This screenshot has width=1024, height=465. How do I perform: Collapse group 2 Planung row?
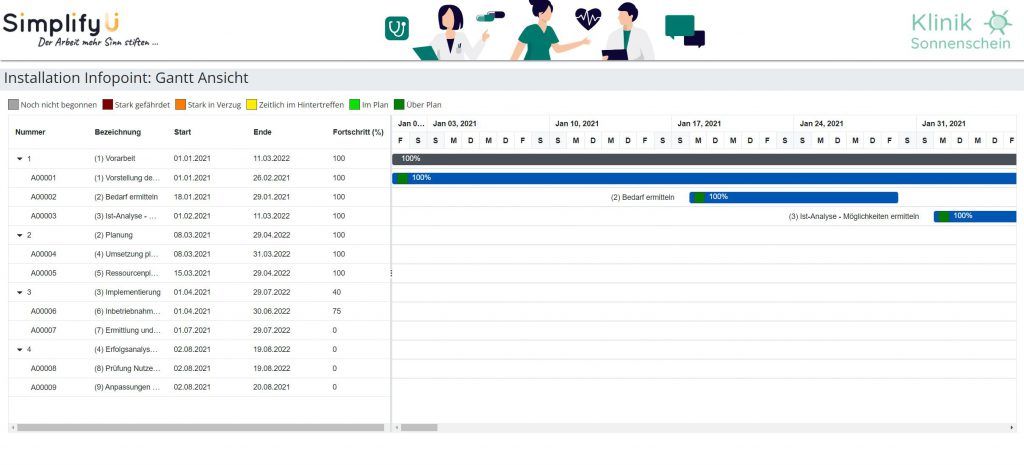[x=20, y=235]
